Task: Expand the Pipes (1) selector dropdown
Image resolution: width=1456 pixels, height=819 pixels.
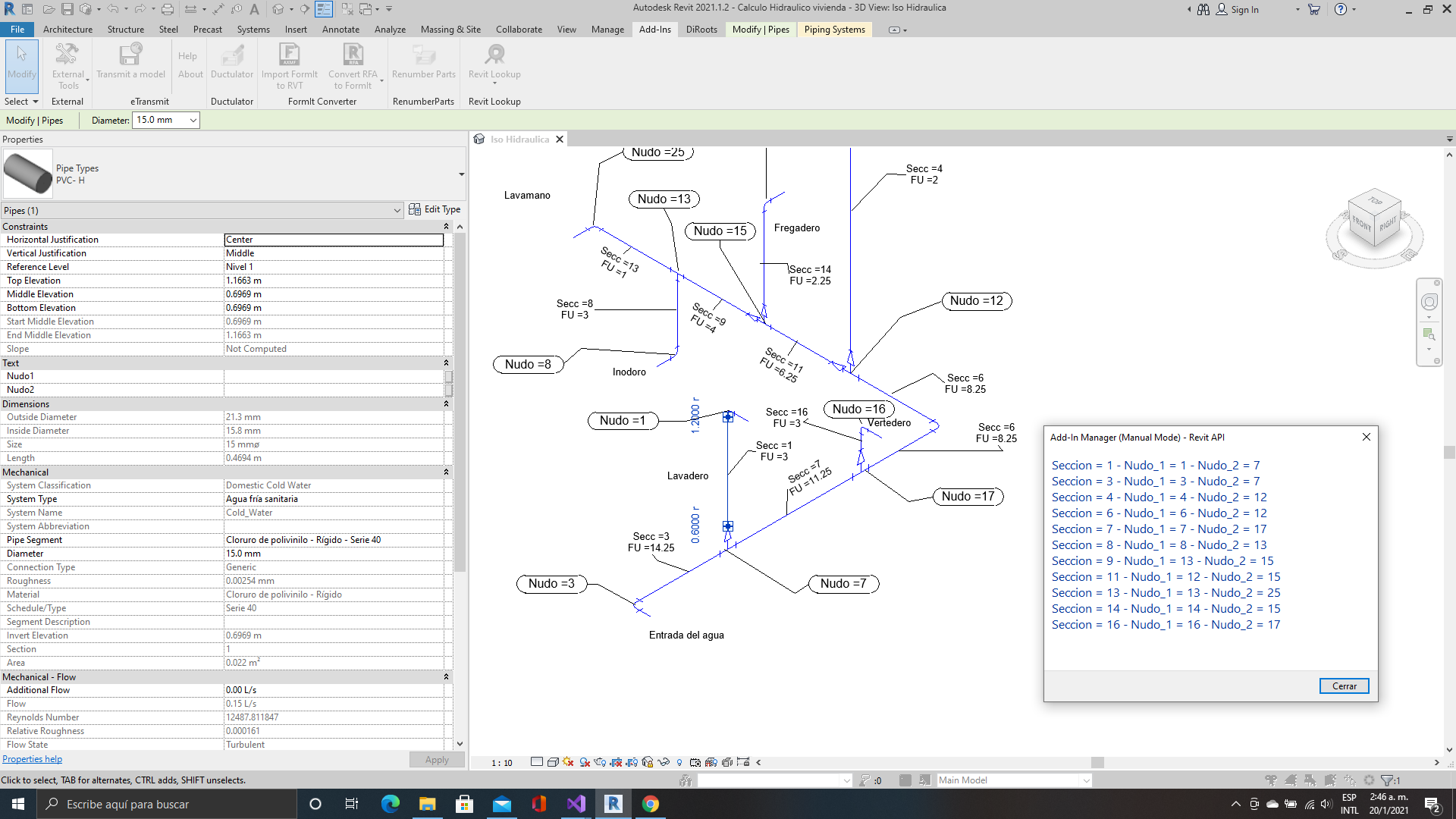Action: [397, 210]
